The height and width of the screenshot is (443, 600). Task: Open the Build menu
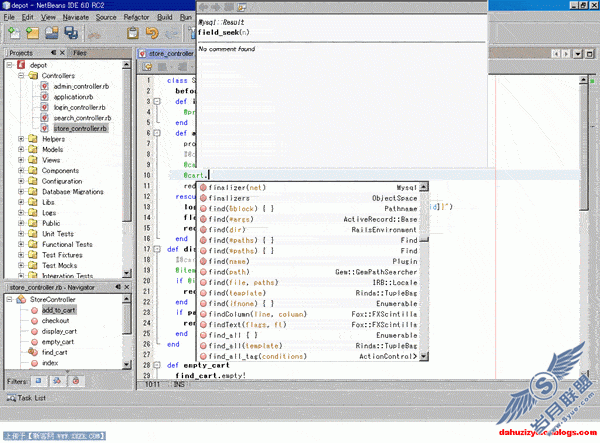(x=165, y=17)
